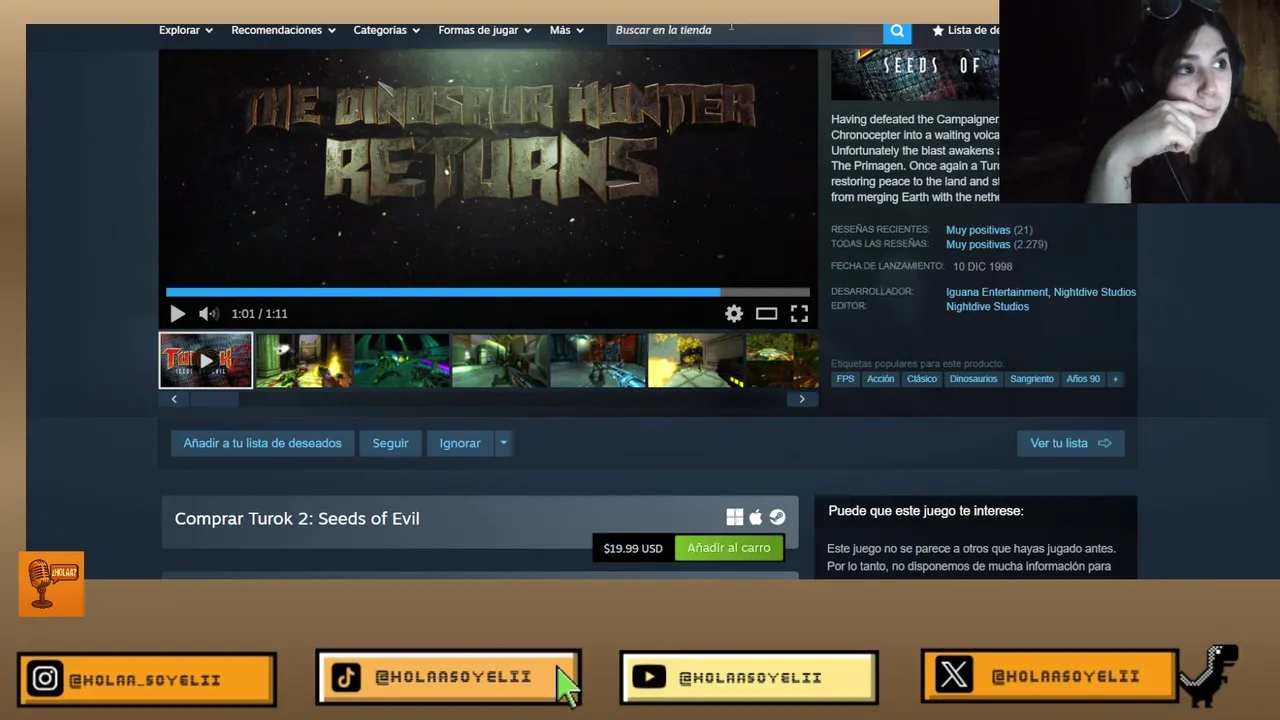Mute the trailer with the speaker icon
1280x720 pixels.
pos(208,314)
